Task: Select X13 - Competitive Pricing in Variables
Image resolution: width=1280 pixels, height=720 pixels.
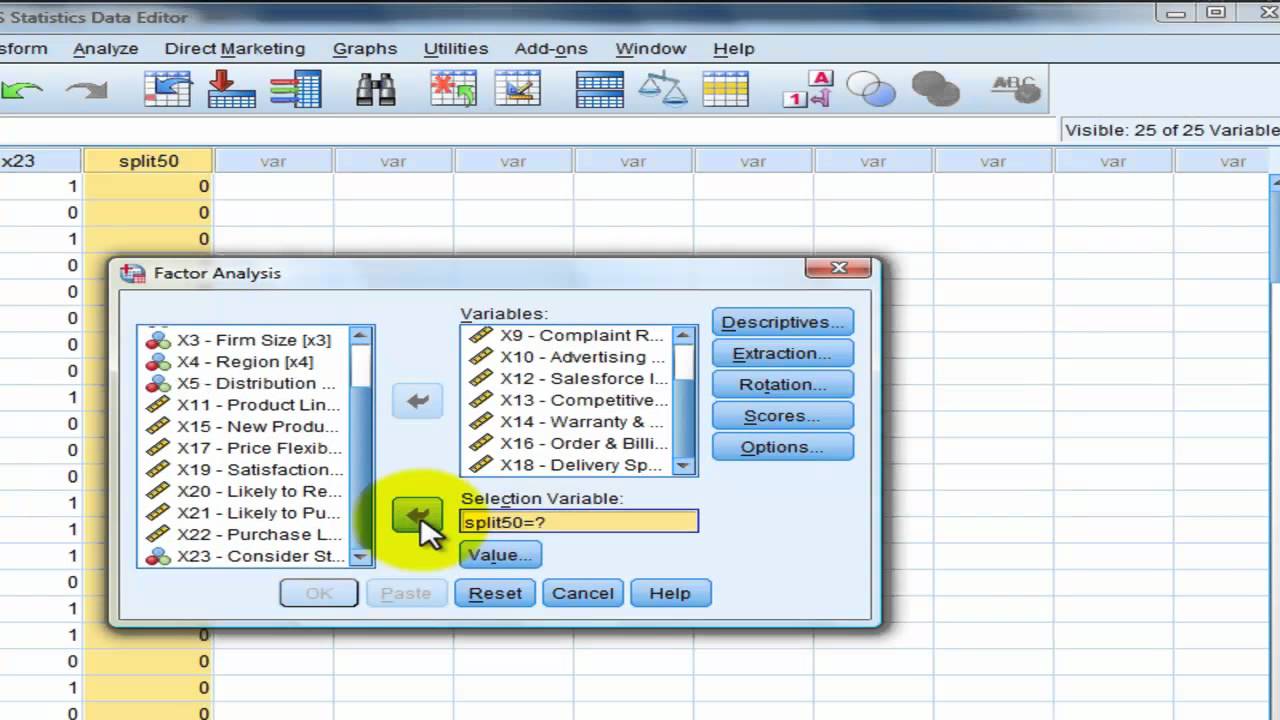Action: click(568, 400)
